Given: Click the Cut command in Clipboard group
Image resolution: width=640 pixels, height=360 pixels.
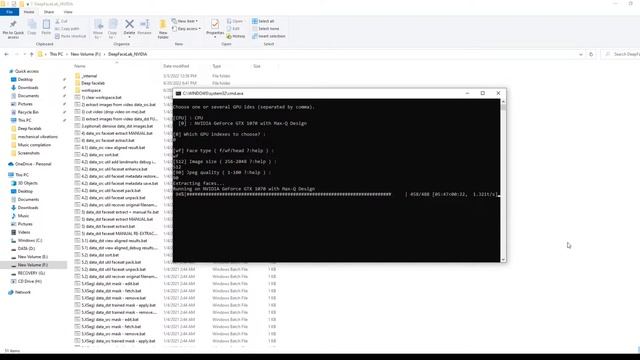Looking at the screenshot, I should (x=61, y=21).
